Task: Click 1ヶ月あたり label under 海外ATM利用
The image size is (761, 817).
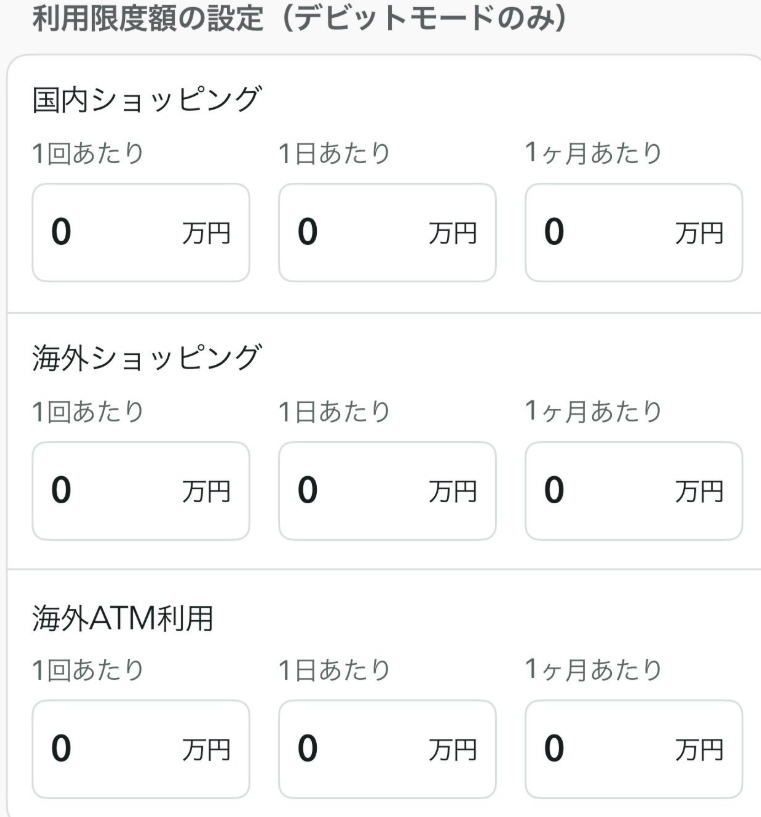Action: tap(593, 669)
